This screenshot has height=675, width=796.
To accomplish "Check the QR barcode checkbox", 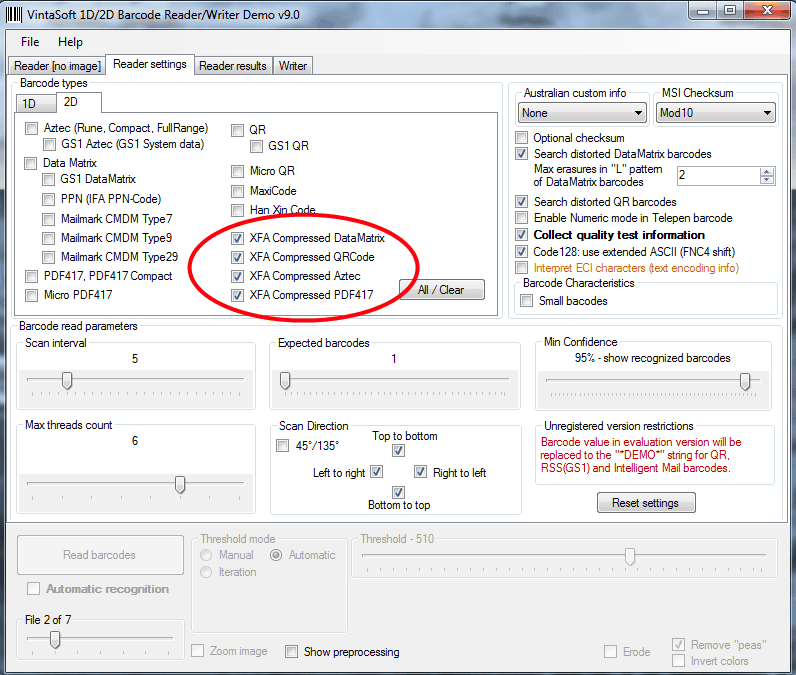I will (237, 130).
